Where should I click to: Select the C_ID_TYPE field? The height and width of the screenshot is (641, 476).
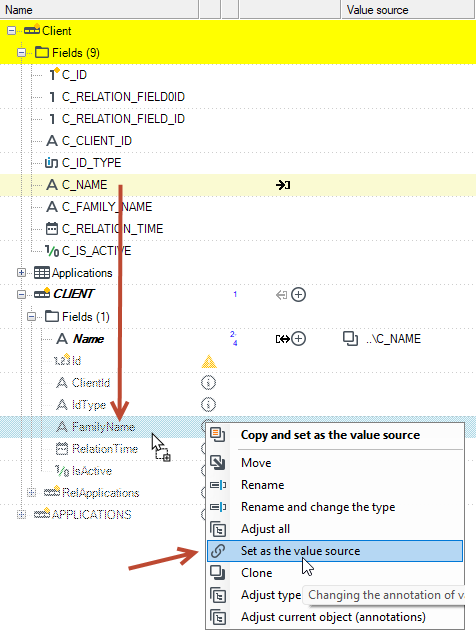pyautogui.click(x=92, y=163)
